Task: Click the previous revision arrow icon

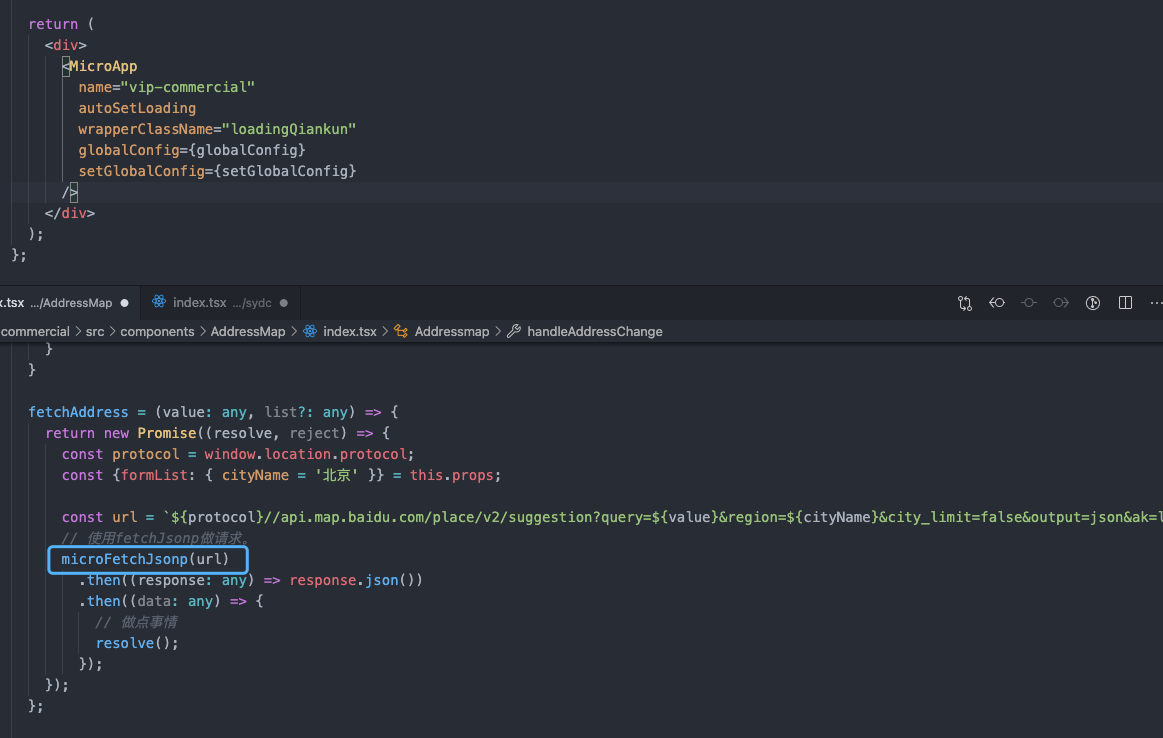Action: [x=997, y=303]
